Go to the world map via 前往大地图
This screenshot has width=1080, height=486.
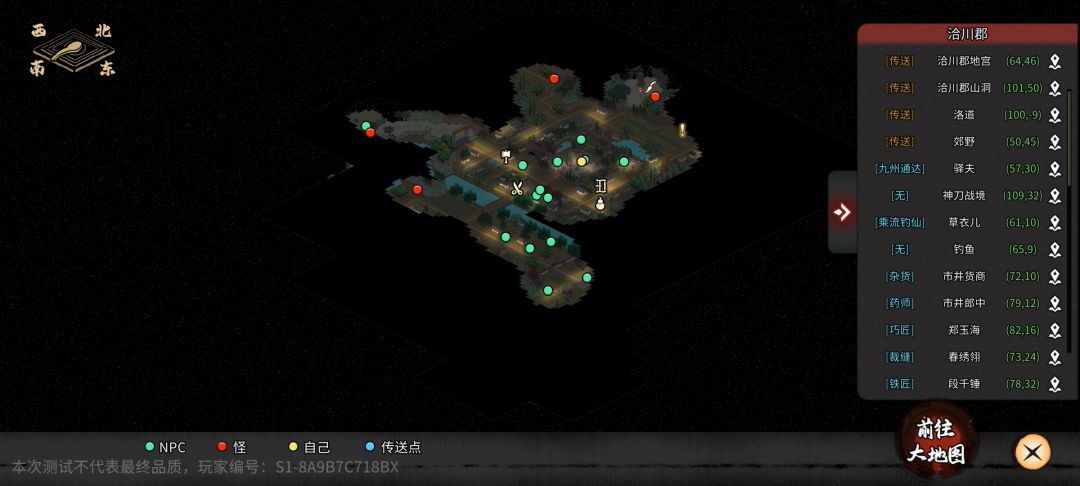click(x=935, y=441)
